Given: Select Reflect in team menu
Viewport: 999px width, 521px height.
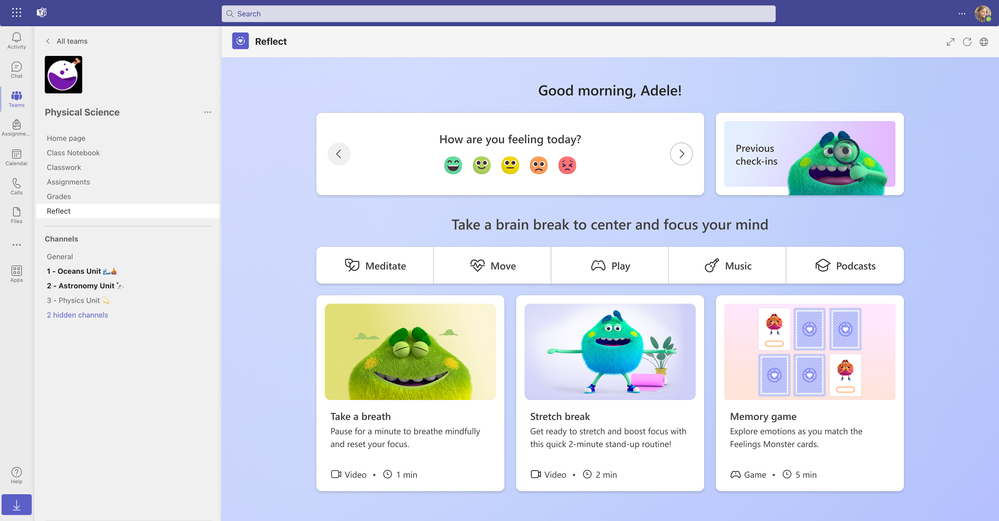Looking at the screenshot, I should coord(128,211).
